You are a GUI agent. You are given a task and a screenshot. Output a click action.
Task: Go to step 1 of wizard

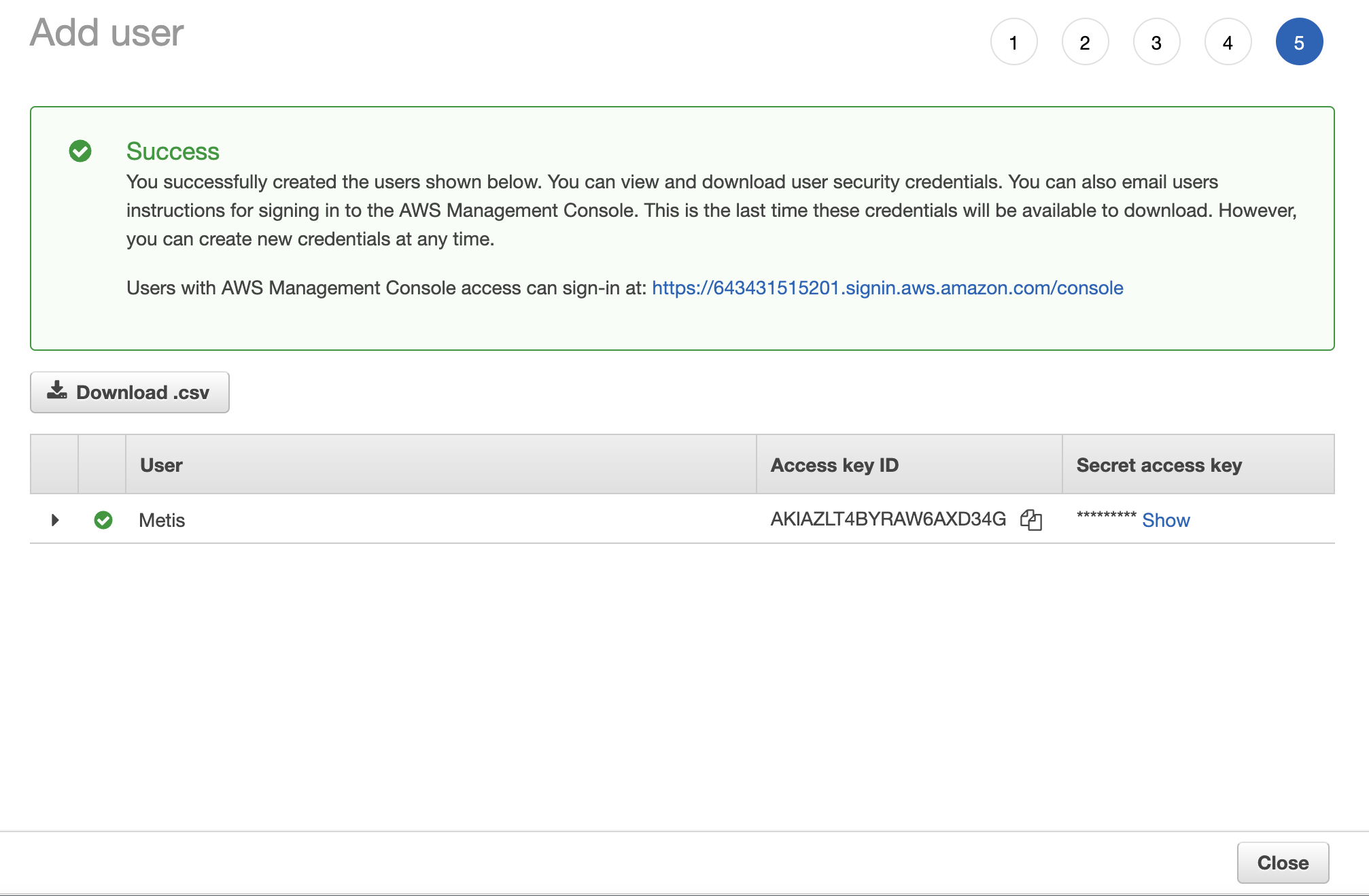click(x=1013, y=42)
